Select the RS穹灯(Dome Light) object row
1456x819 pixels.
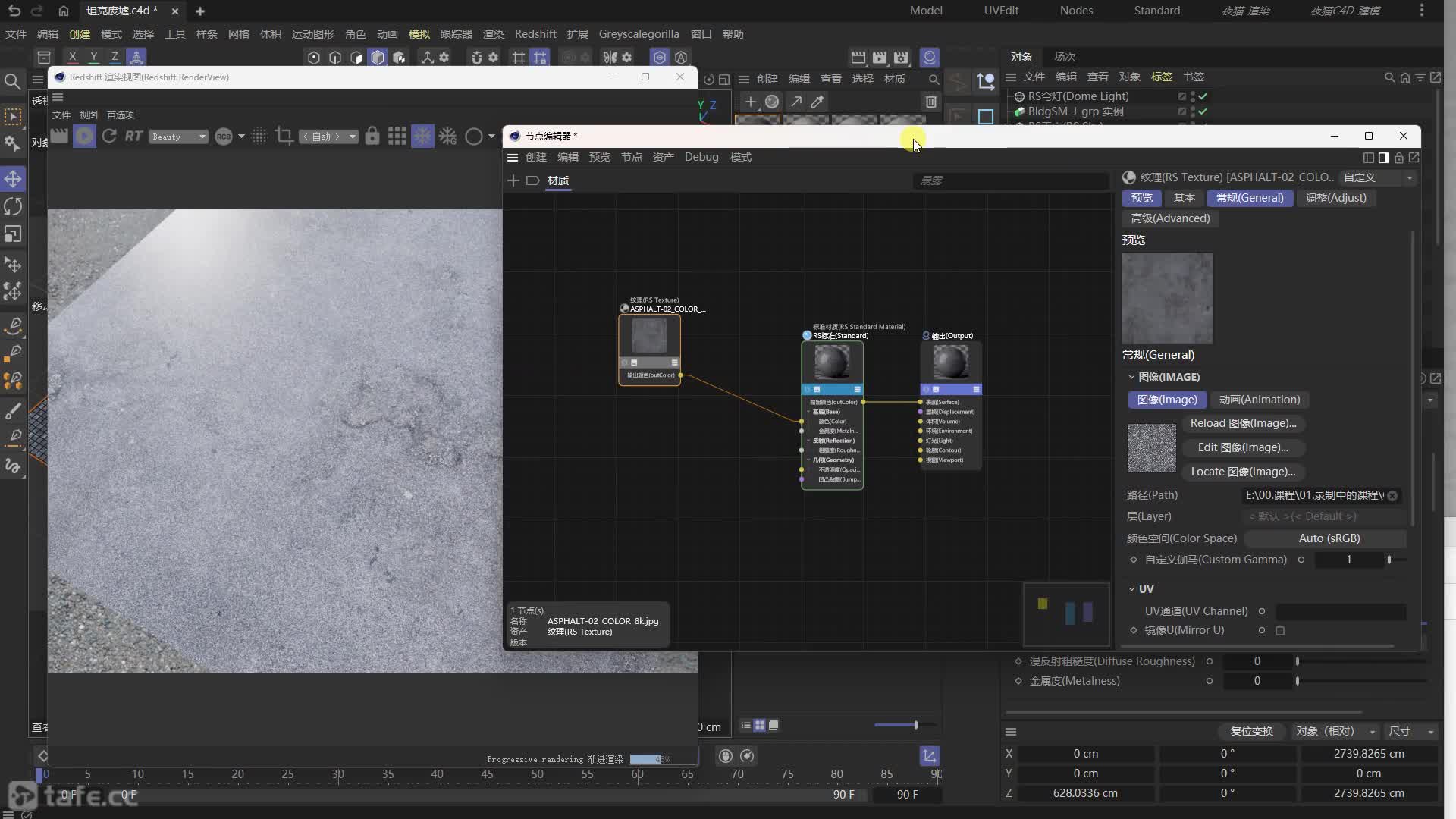(x=1078, y=96)
